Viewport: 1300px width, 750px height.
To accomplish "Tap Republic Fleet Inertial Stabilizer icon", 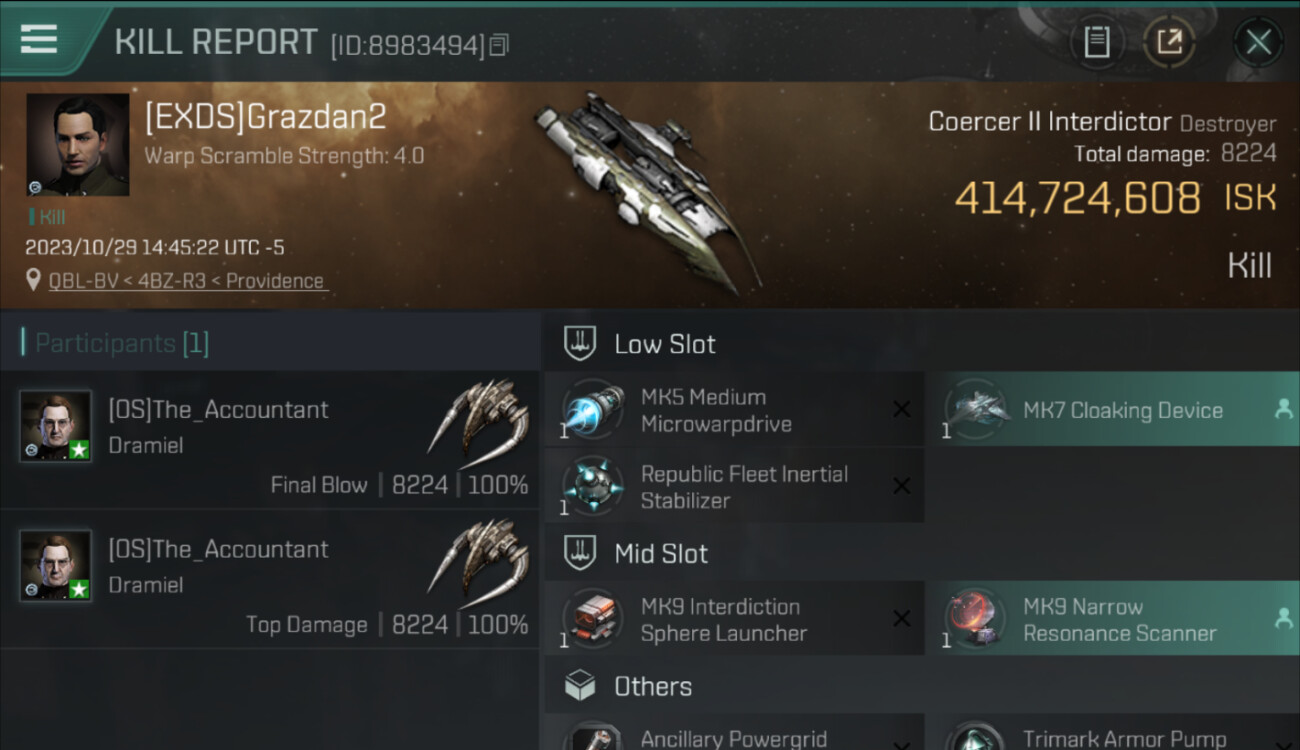I will tap(592, 487).
